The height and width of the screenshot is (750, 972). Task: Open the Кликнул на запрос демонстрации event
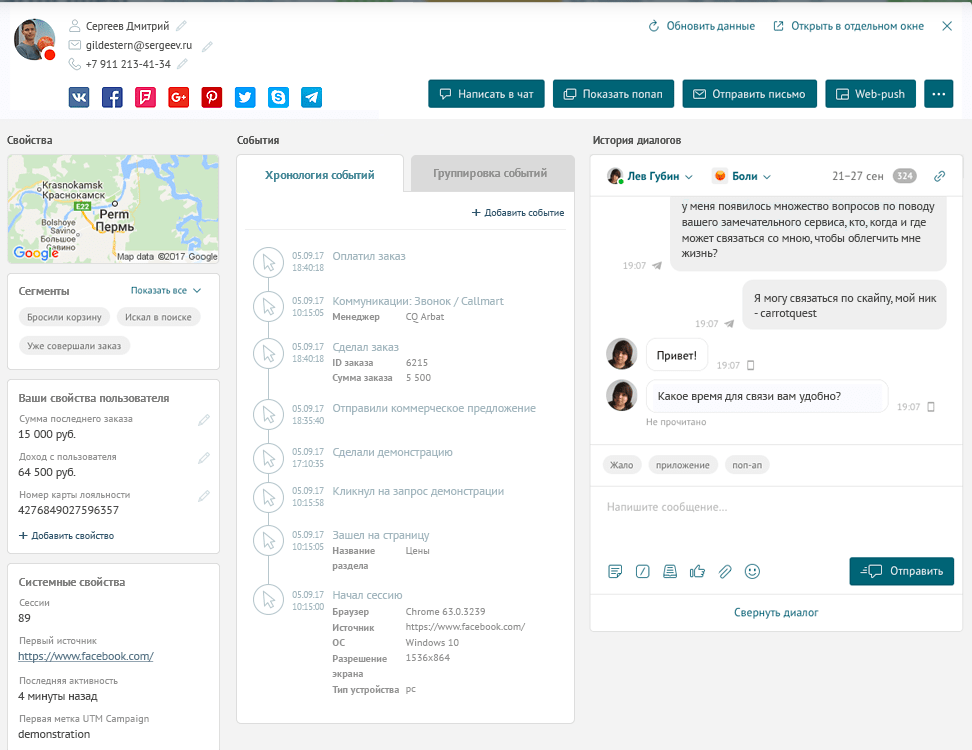coord(418,492)
